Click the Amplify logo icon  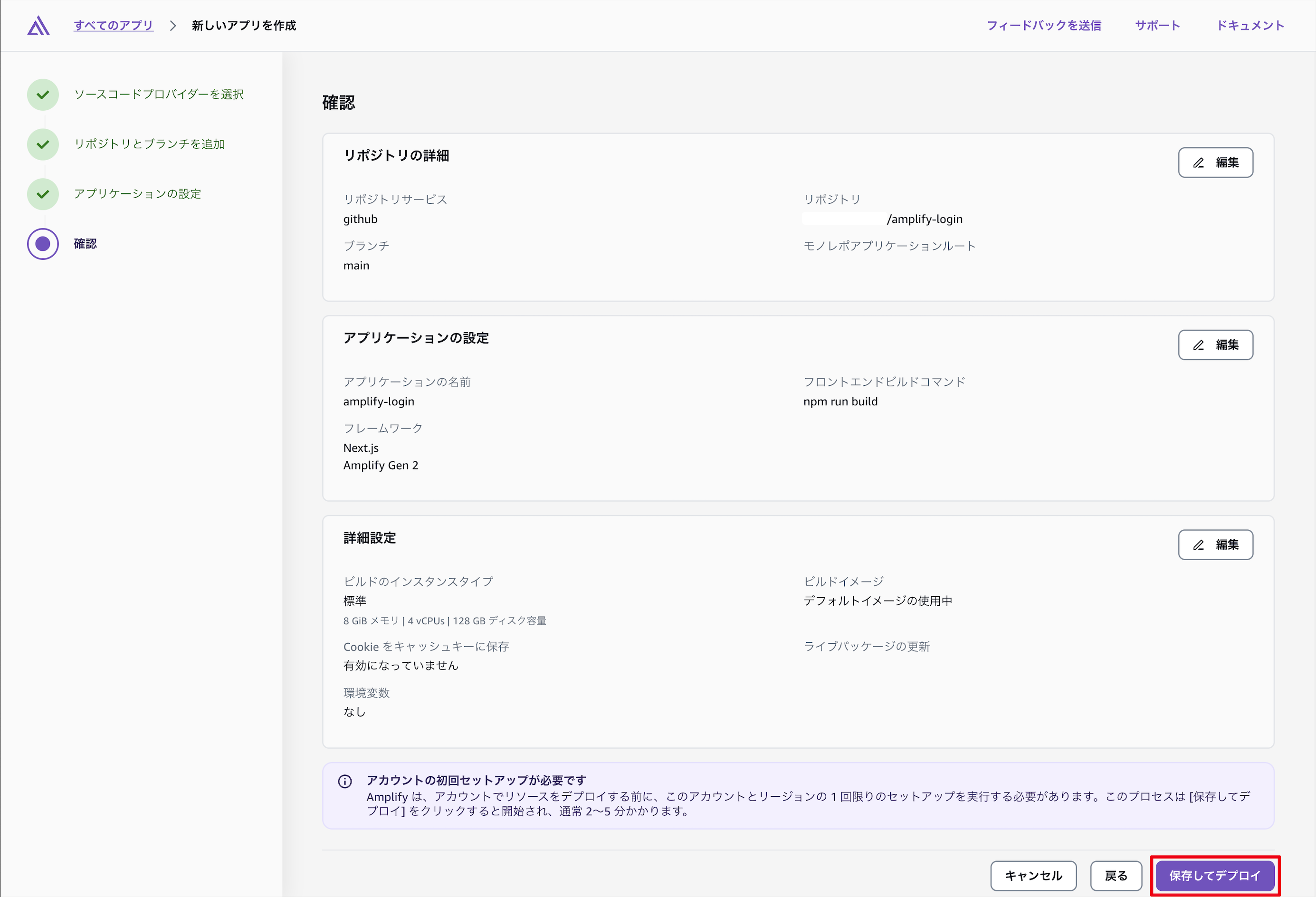coord(38,26)
